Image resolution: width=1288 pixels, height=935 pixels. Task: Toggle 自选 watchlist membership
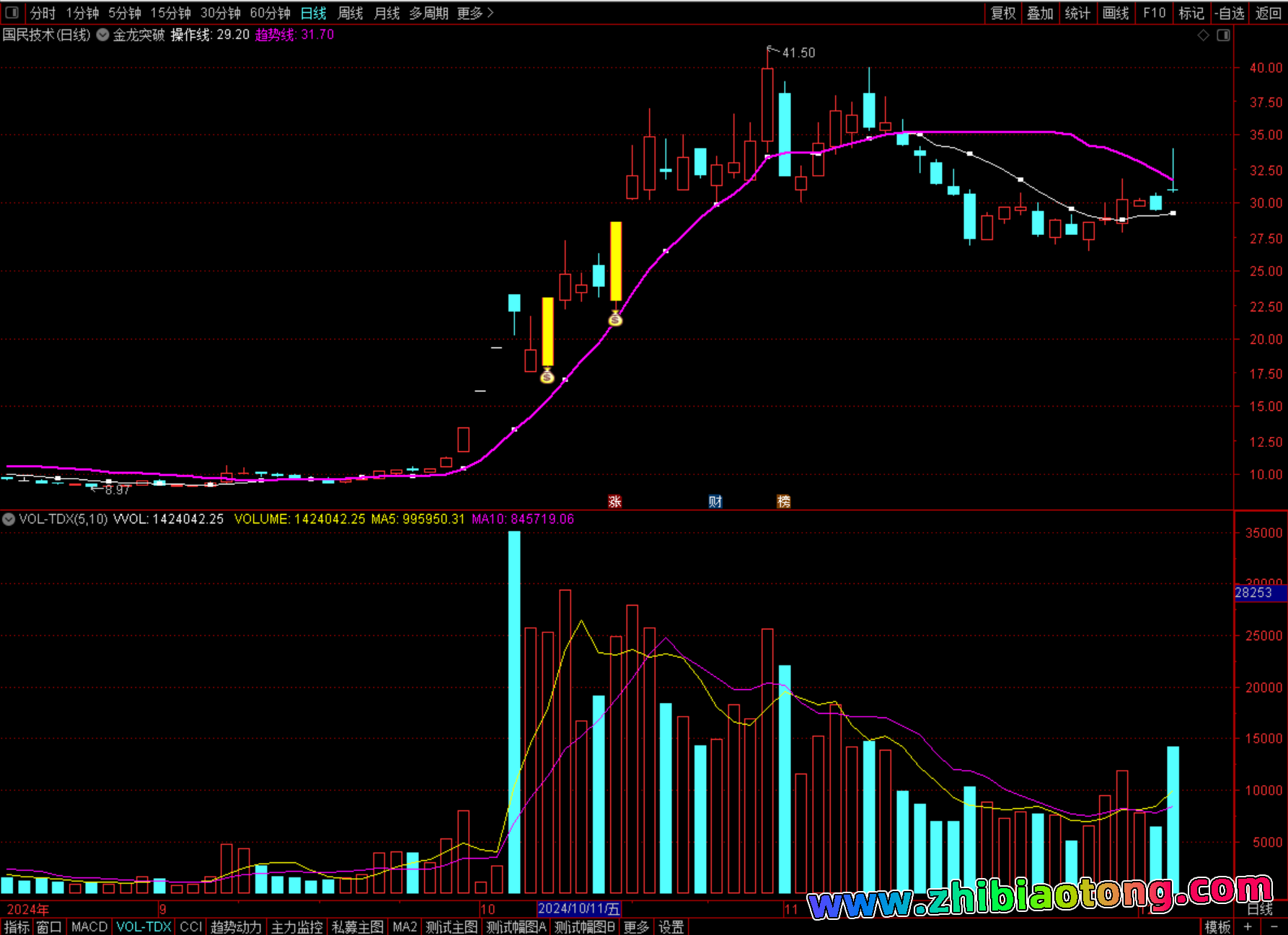click(x=1229, y=13)
